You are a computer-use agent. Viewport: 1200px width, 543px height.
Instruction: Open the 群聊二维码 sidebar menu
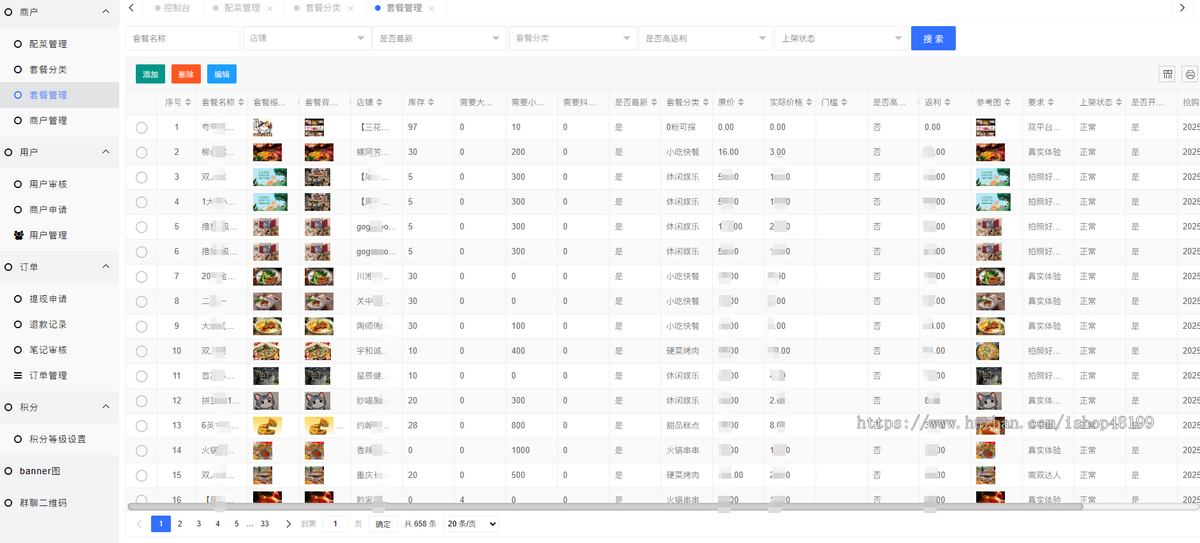59,503
